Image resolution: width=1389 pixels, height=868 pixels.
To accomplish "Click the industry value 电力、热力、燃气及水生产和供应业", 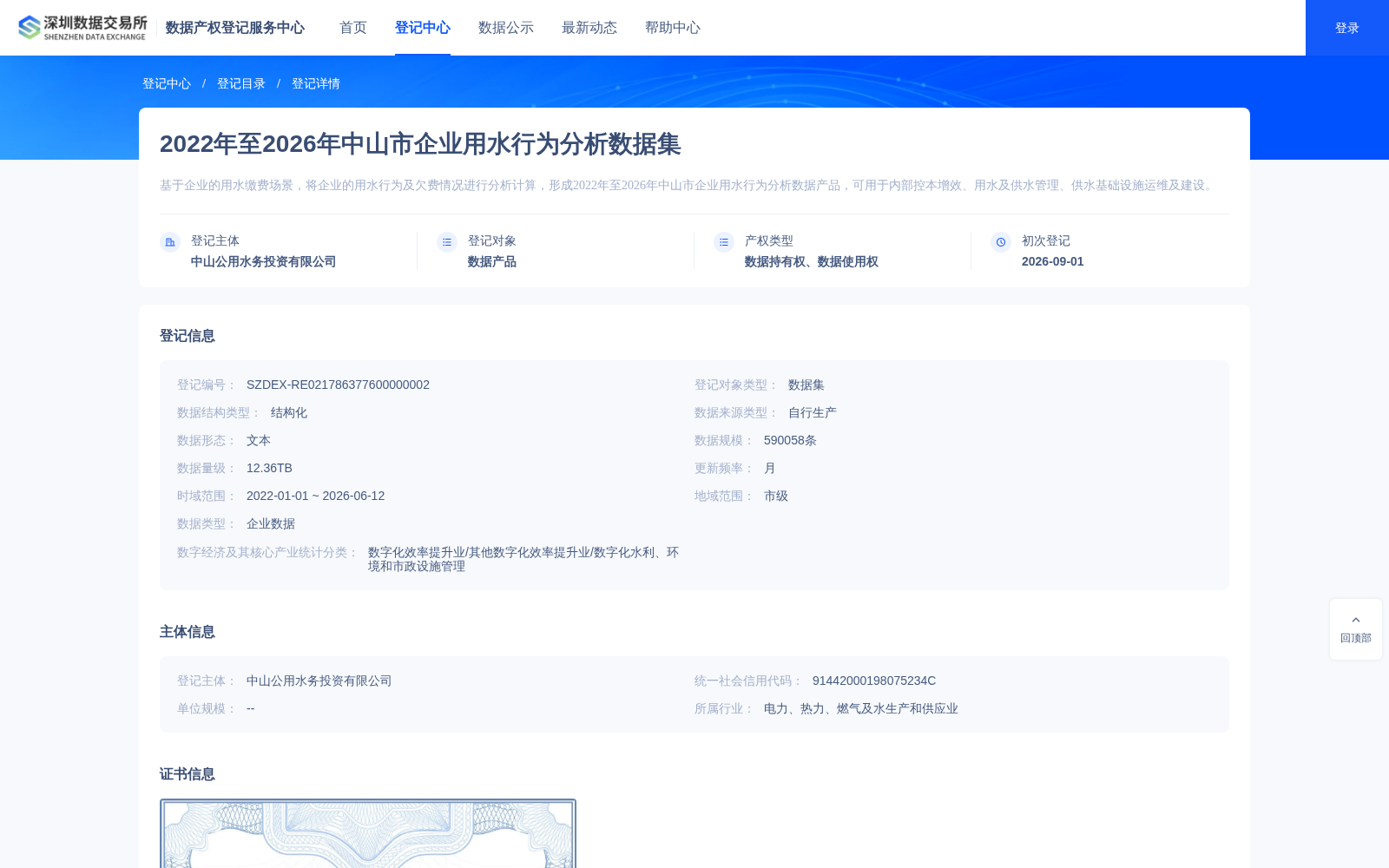I will coord(861,708).
